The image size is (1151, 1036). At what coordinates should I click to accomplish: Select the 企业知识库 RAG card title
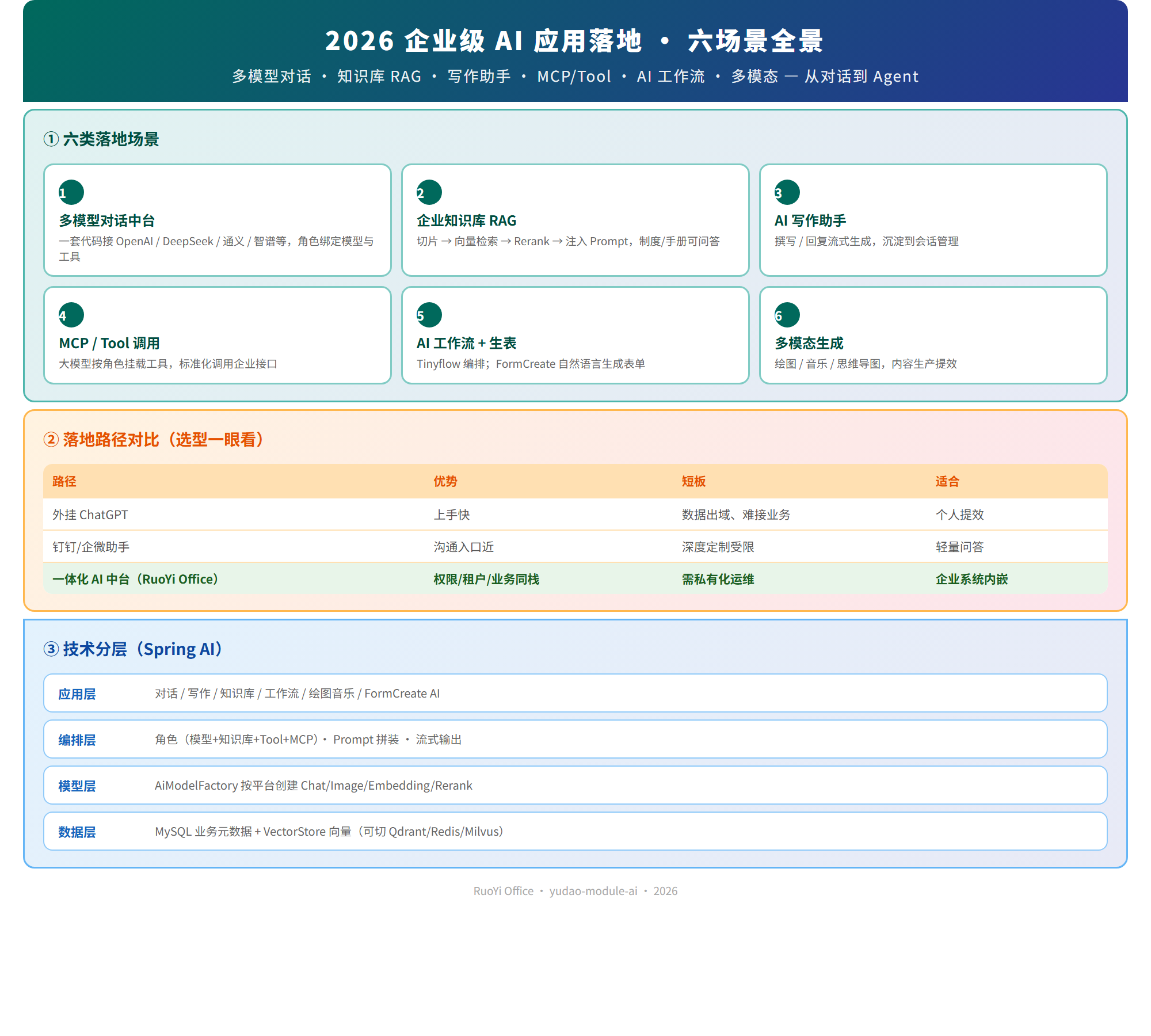point(467,220)
